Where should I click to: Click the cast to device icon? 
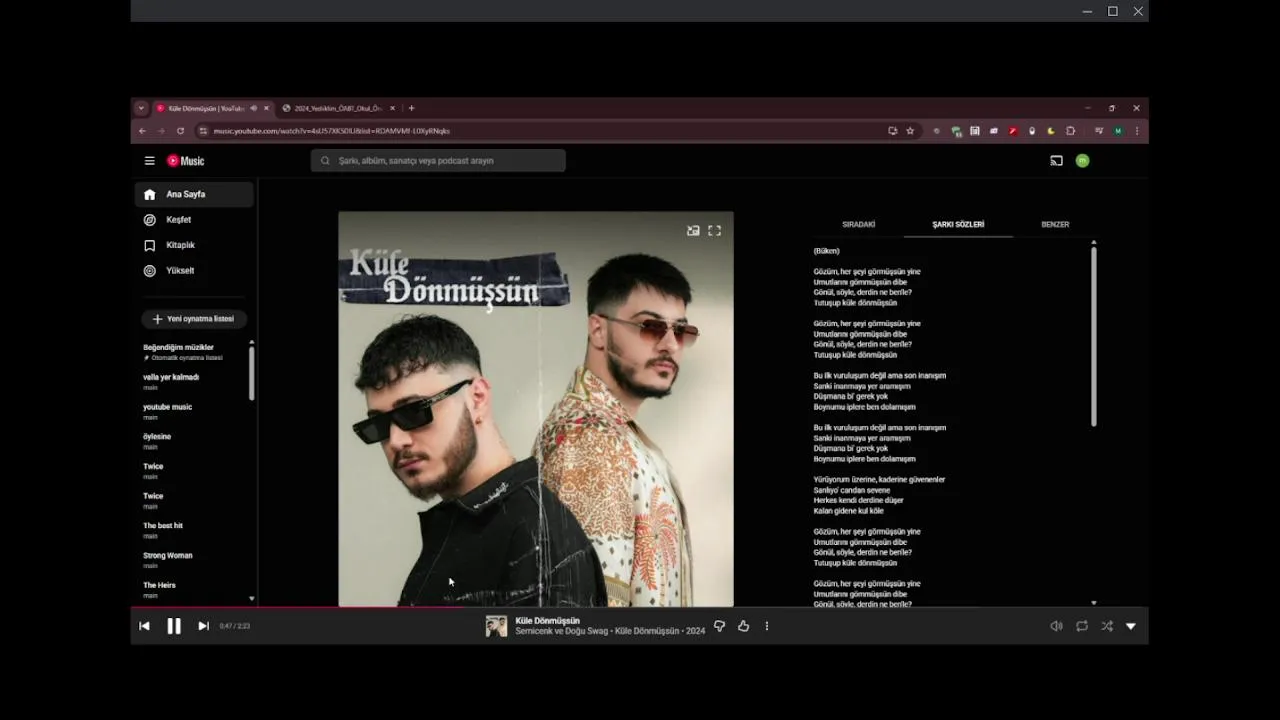(x=1056, y=161)
